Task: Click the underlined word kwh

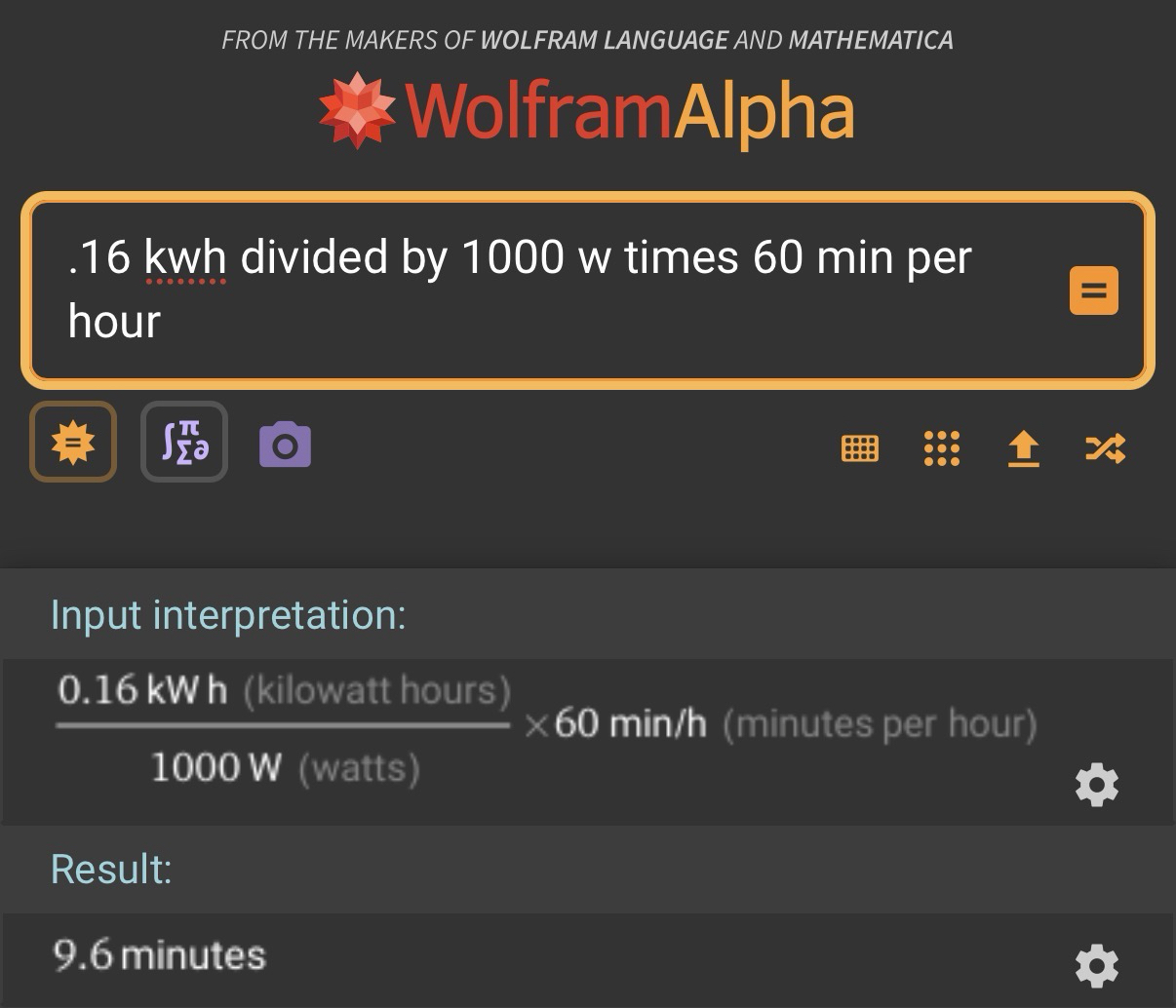Action: [185, 258]
